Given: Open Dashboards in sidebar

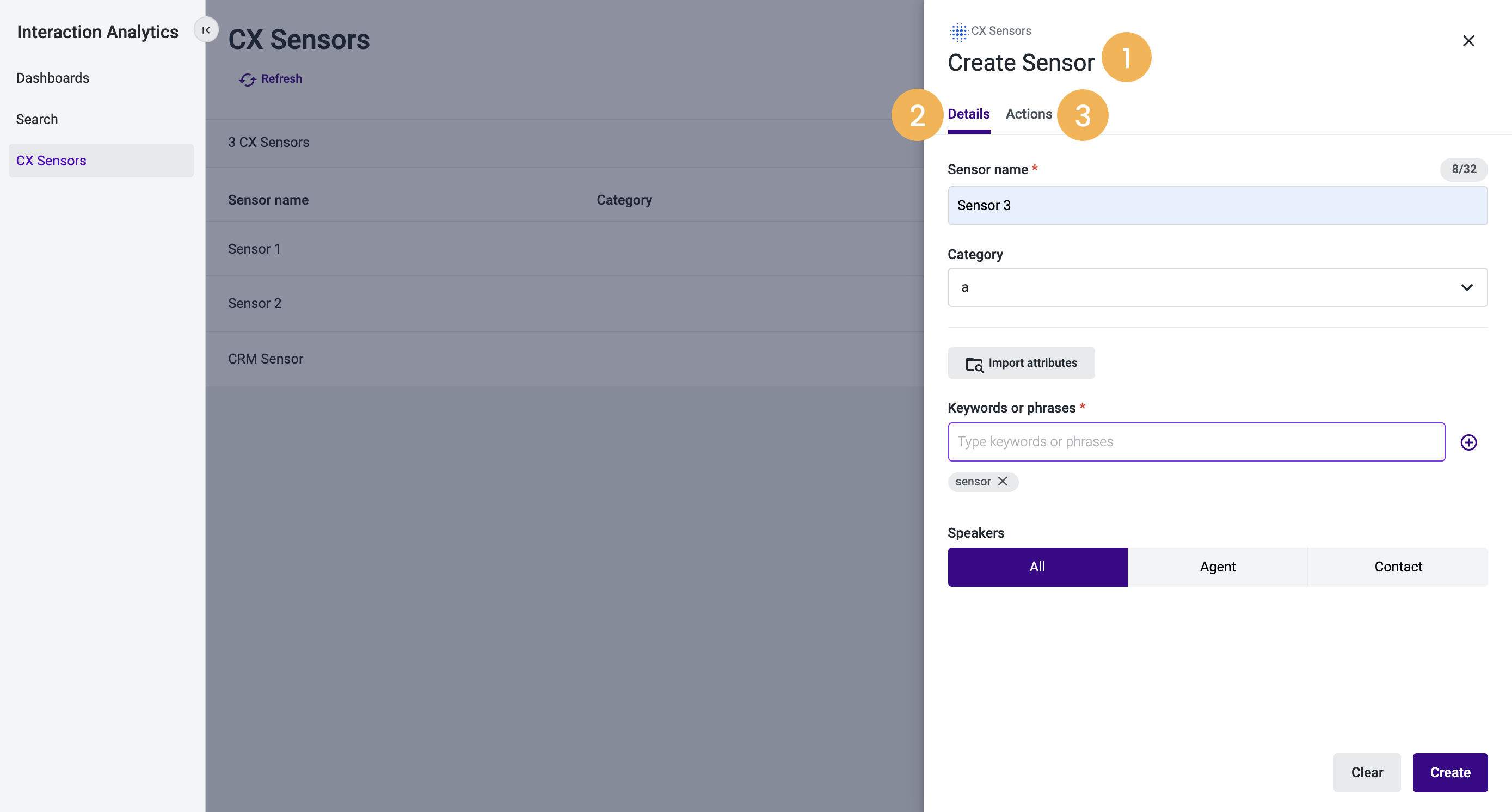Looking at the screenshot, I should coord(53,78).
